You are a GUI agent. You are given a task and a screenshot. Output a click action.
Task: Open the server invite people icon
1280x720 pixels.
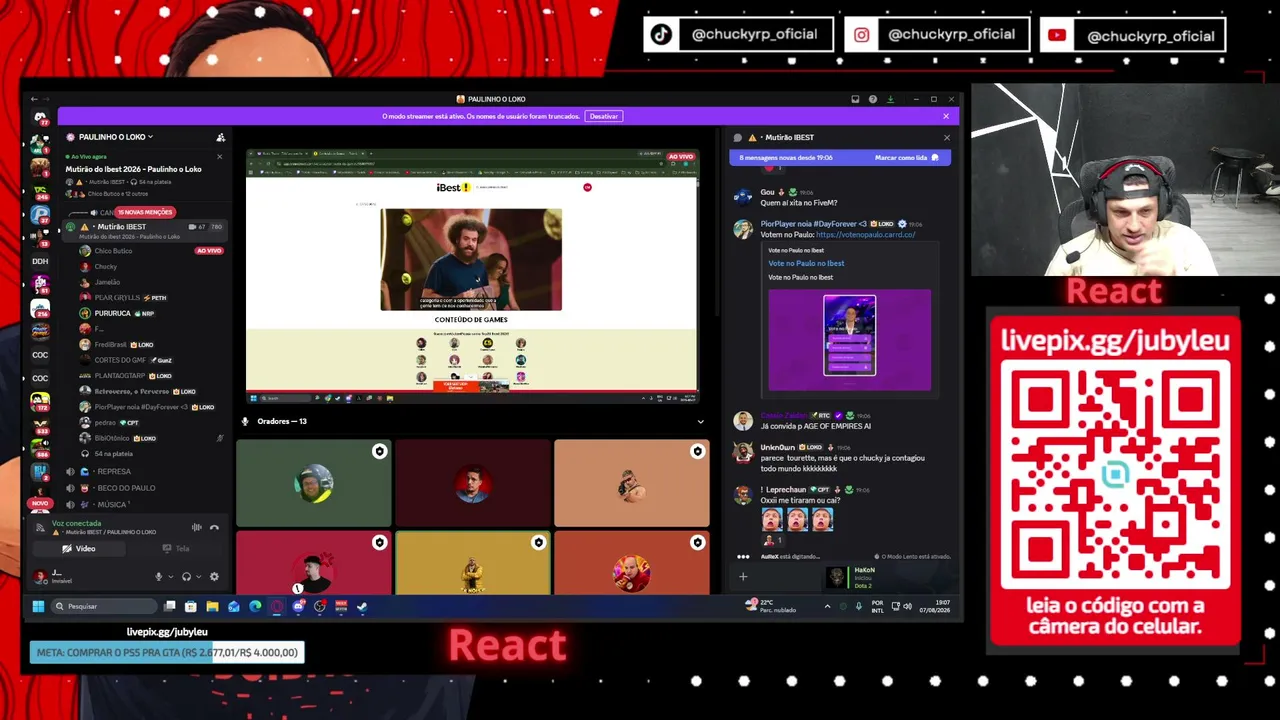[220, 137]
